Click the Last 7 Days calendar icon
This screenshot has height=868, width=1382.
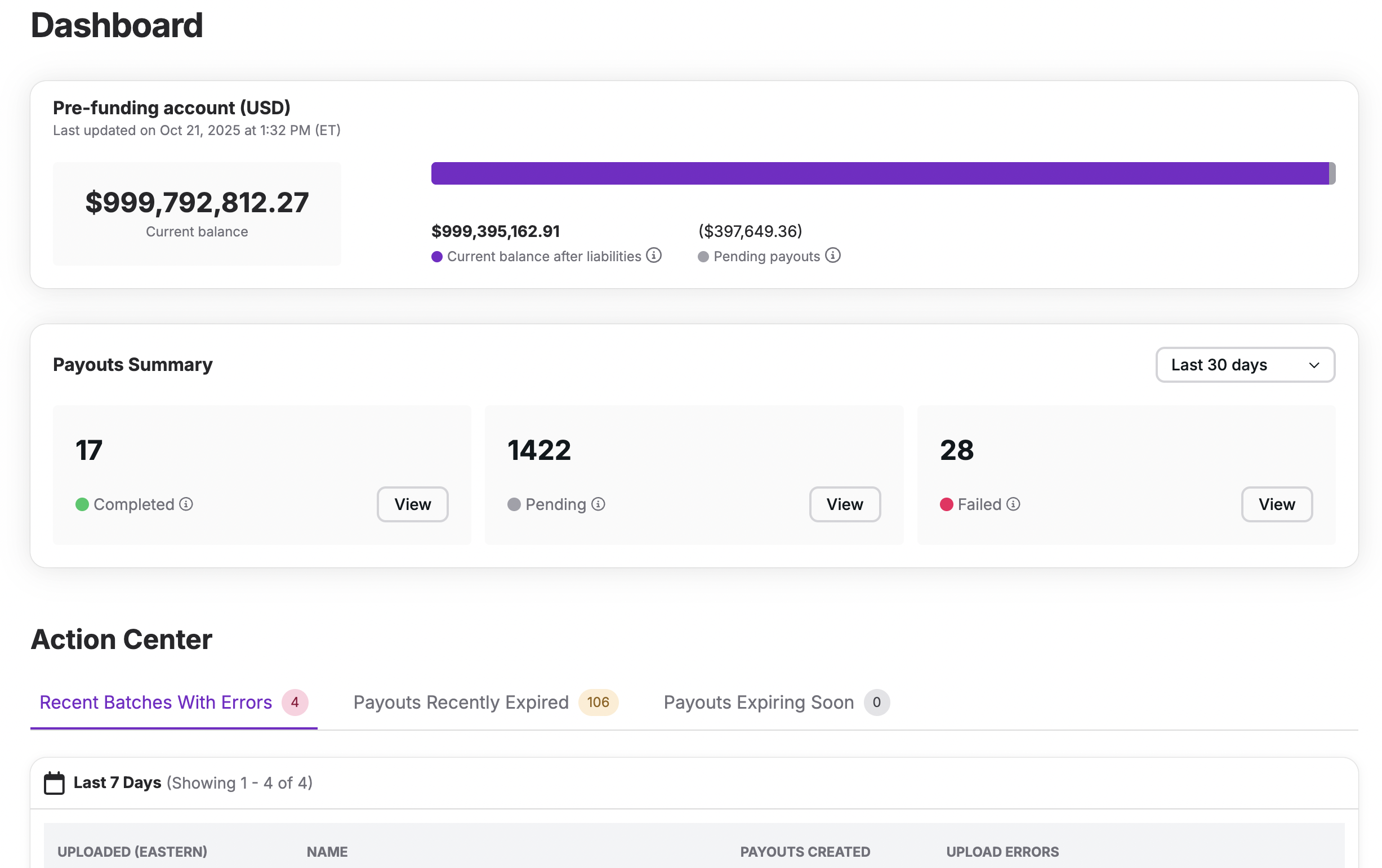pos(55,783)
